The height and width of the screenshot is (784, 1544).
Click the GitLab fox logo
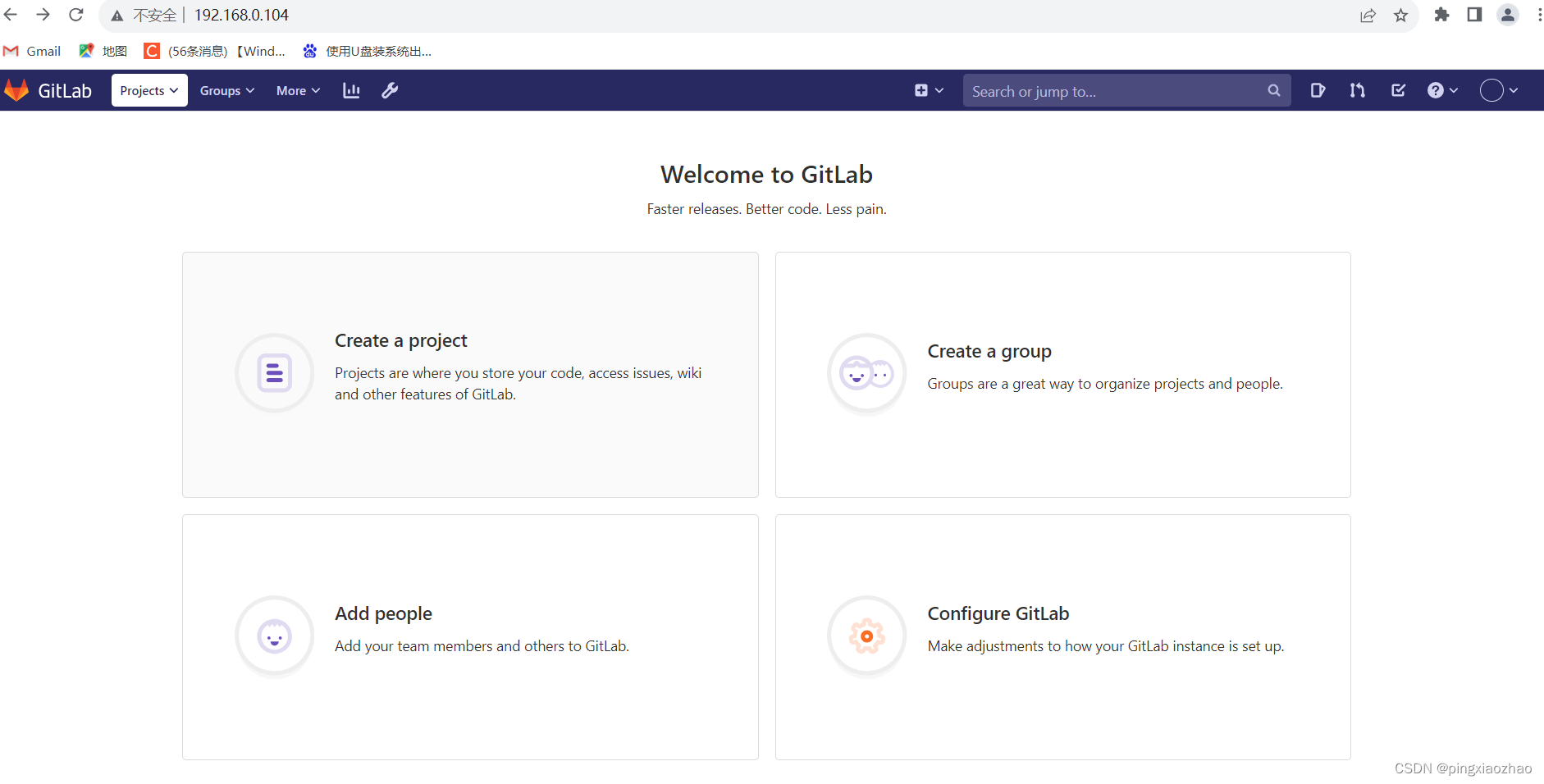[x=16, y=90]
